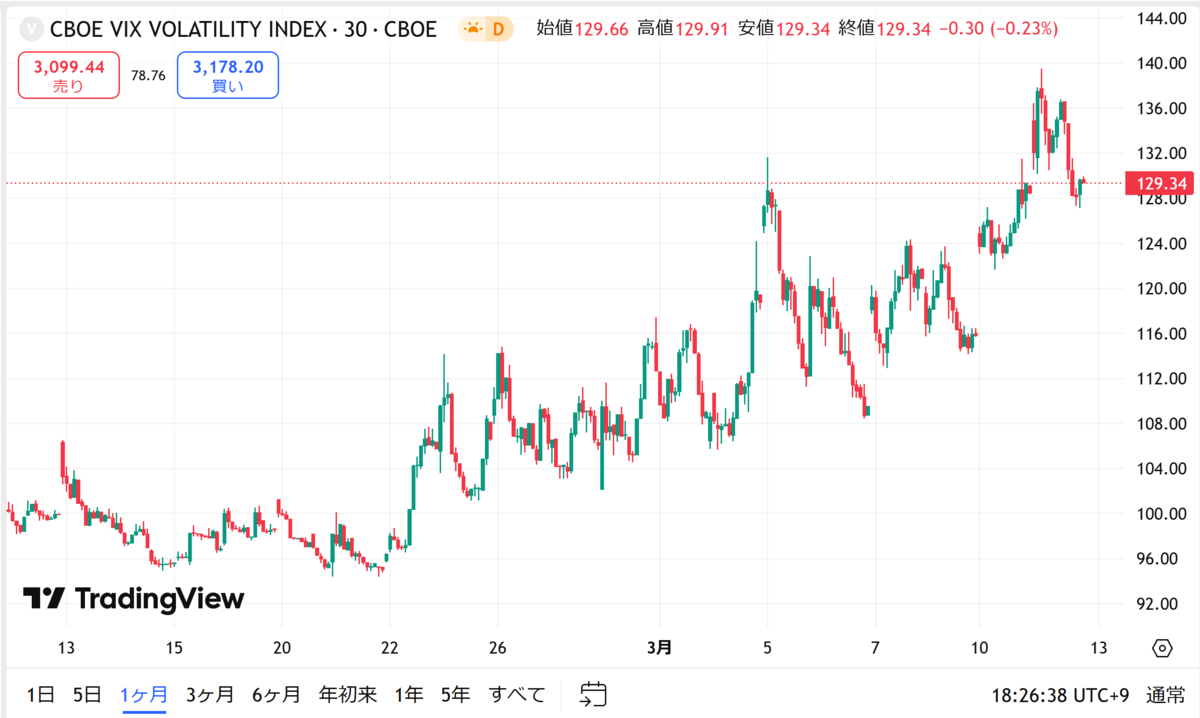Image resolution: width=1200 pixels, height=718 pixels.
Task: Click the 3月 date axis label
Action: coord(660,647)
